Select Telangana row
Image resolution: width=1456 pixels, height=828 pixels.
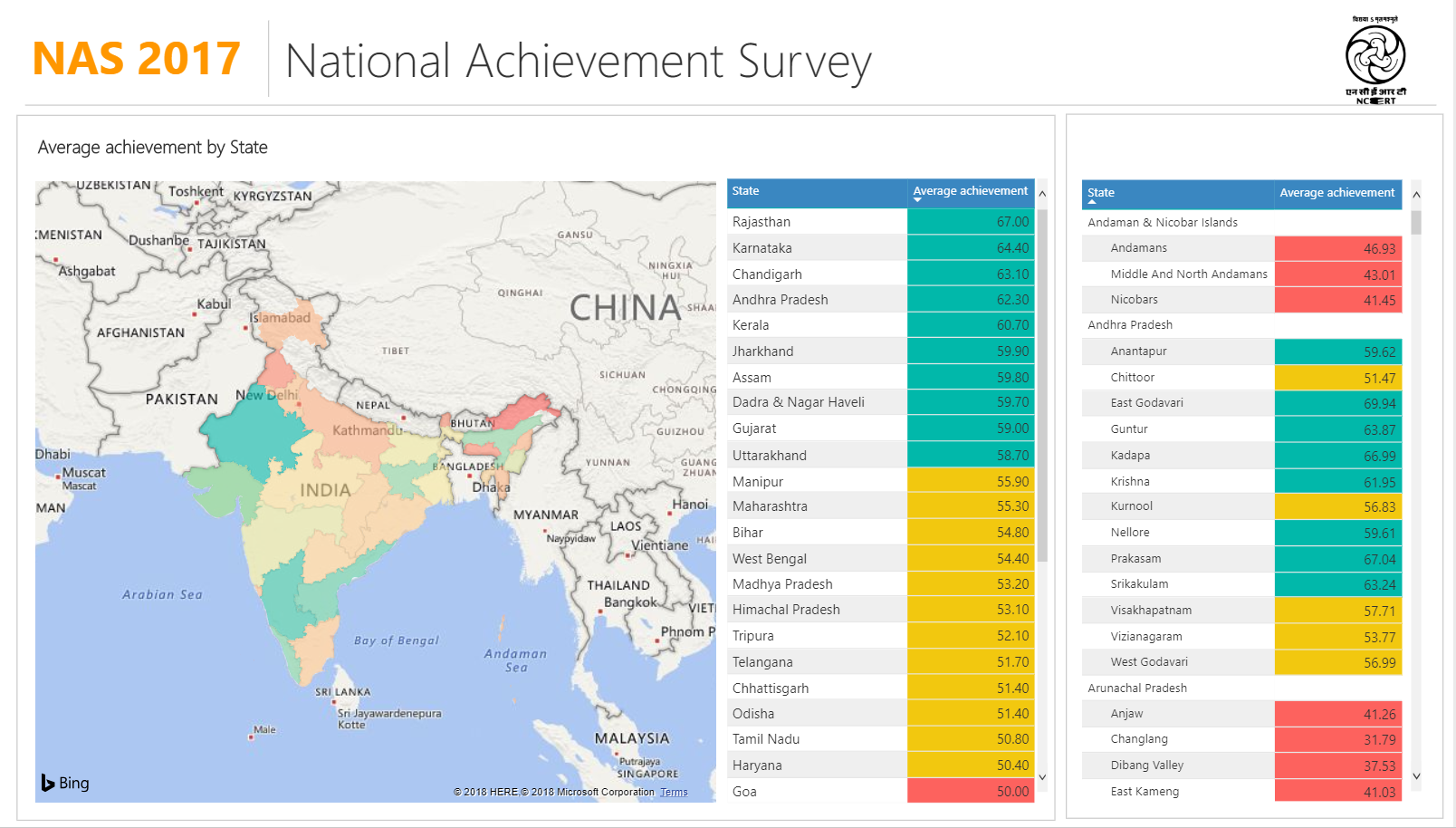point(881,662)
